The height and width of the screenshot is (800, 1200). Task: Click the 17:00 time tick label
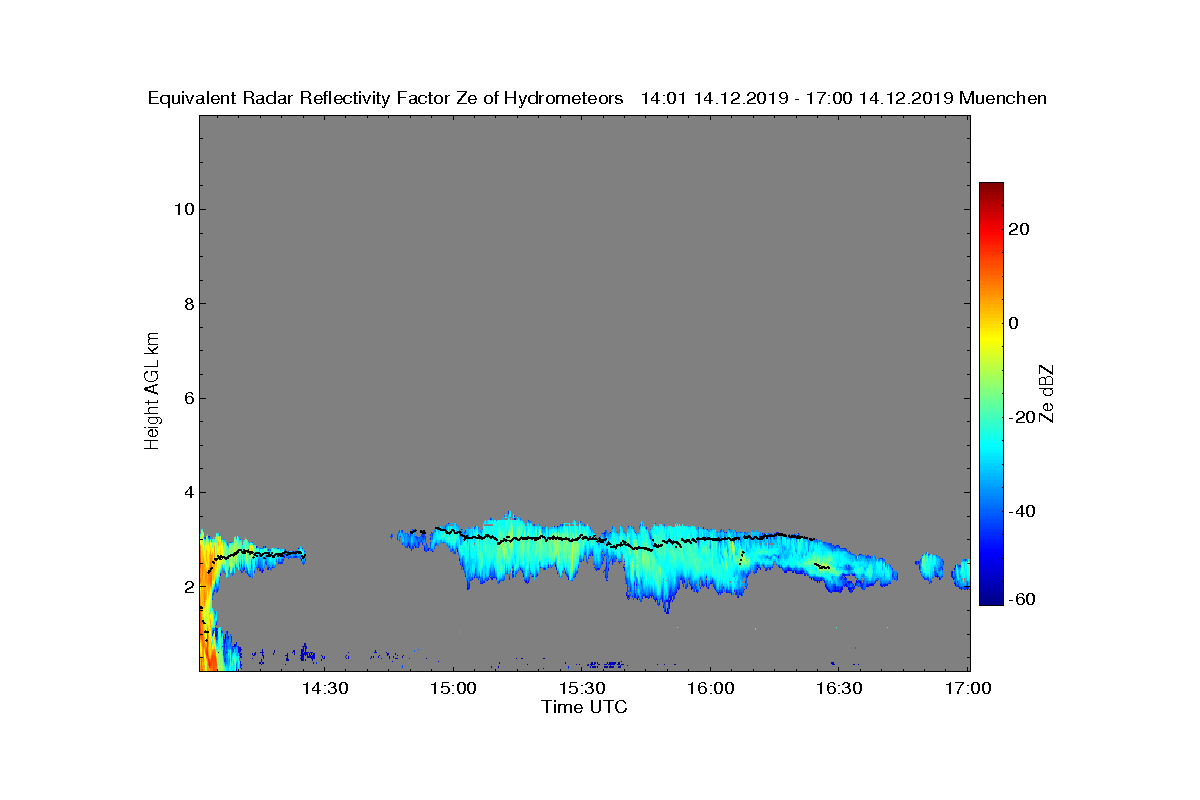pos(968,688)
